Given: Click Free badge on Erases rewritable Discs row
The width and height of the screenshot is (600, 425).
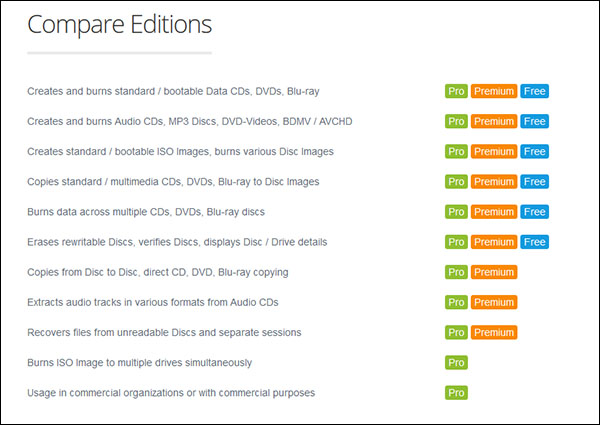Looking at the screenshot, I should [x=534, y=242].
